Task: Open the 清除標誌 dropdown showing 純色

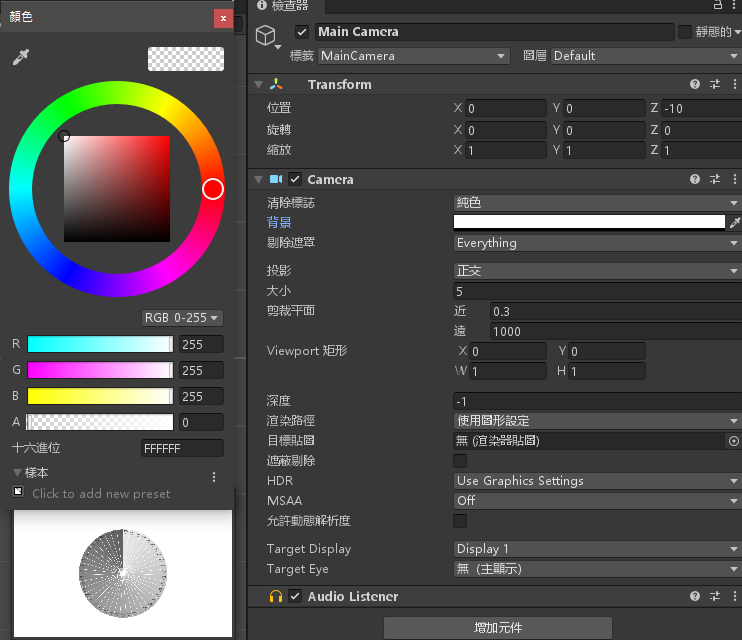Action: pyautogui.click(x=596, y=202)
